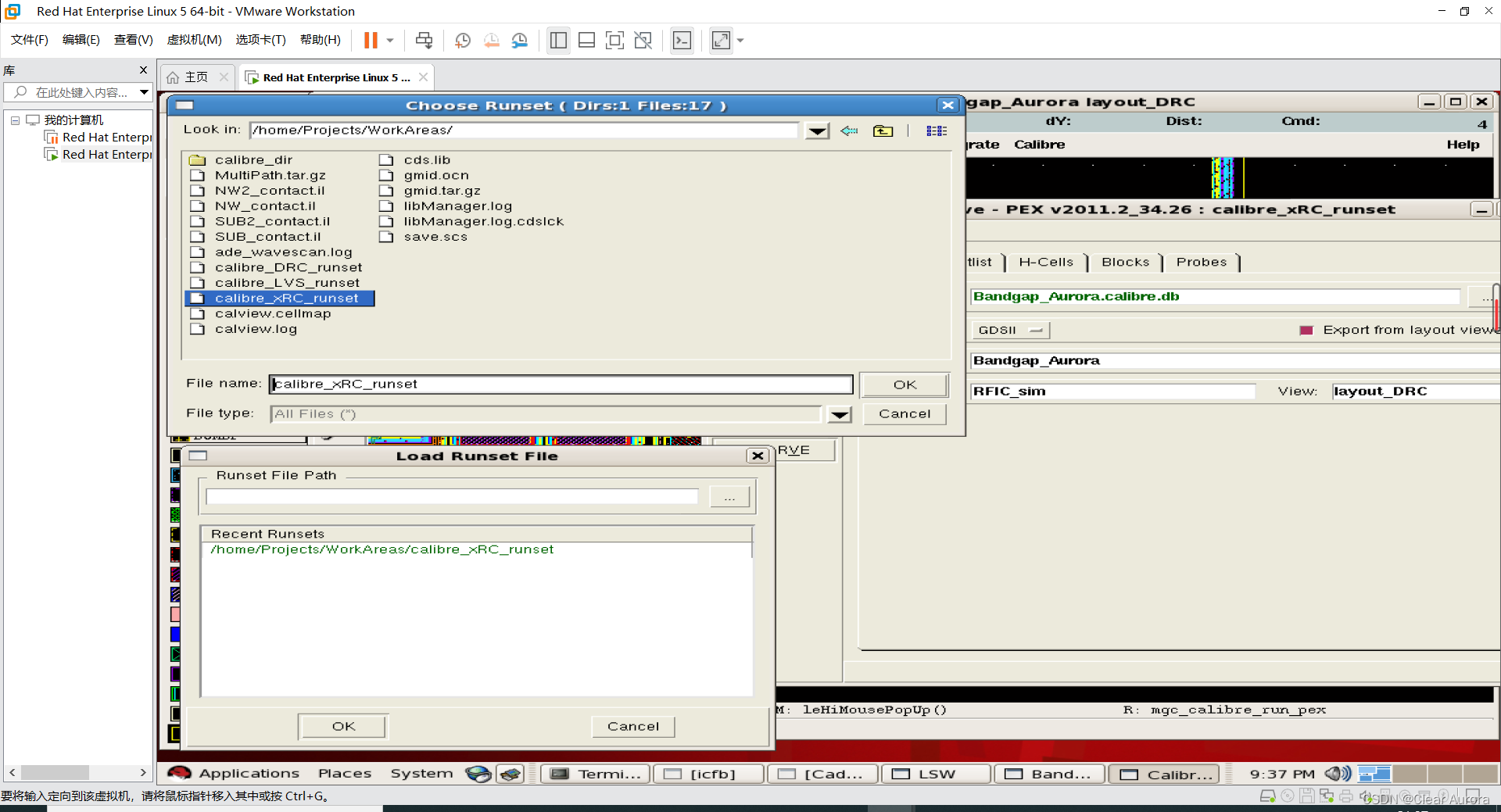1501x812 pixels.
Task: Click the stretch guest display icon
Action: pyautogui.click(x=721, y=40)
